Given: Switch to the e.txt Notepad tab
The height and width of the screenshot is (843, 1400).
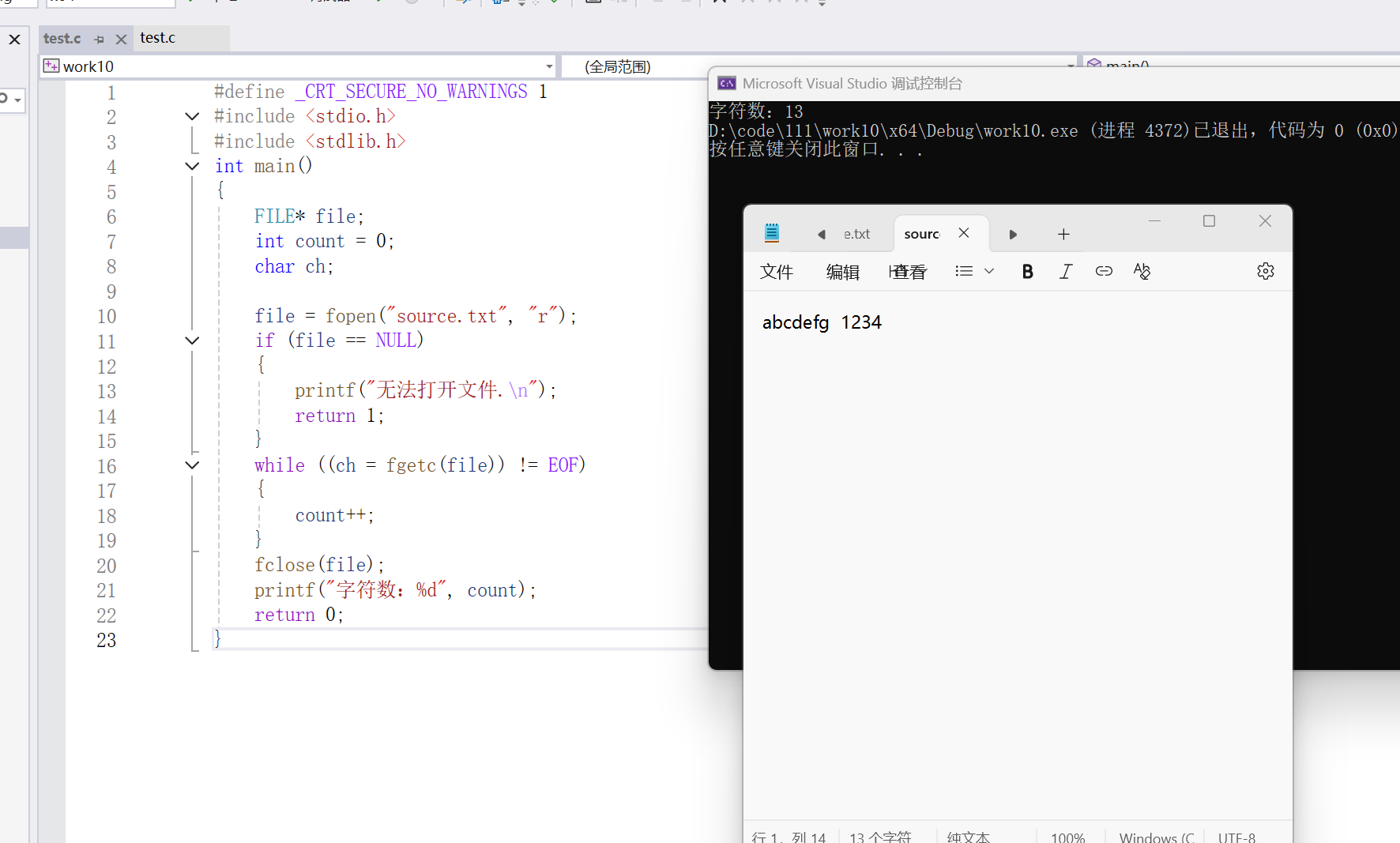Looking at the screenshot, I should point(856,234).
